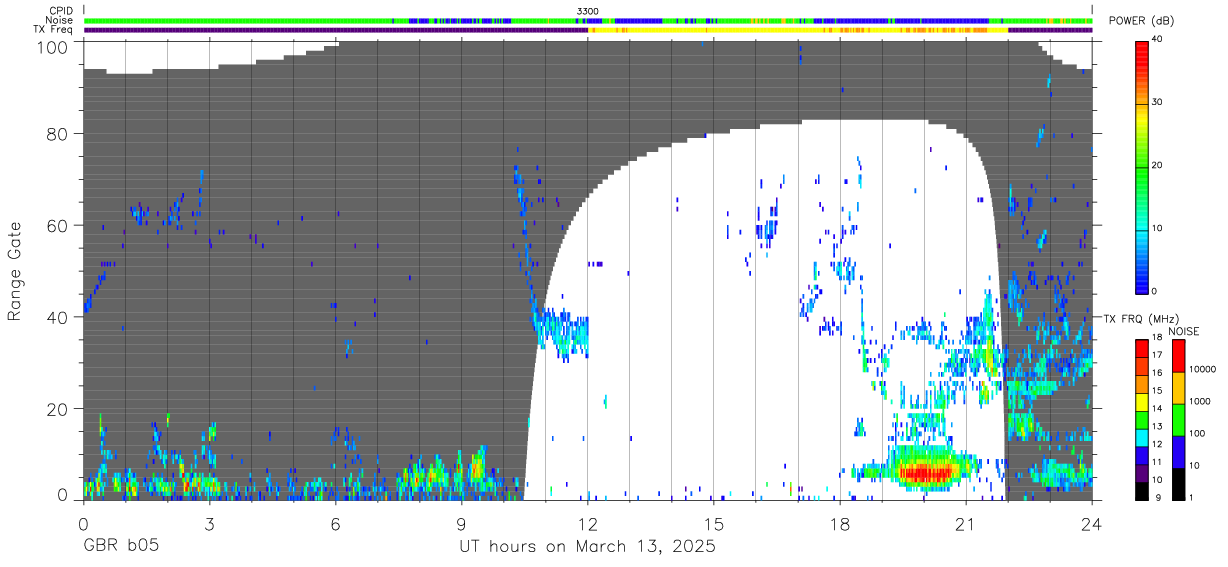Viewport: 1228px width, 567px height.
Task: Click the 1000 tick on the NOISE scale
Action: (x=1200, y=401)
